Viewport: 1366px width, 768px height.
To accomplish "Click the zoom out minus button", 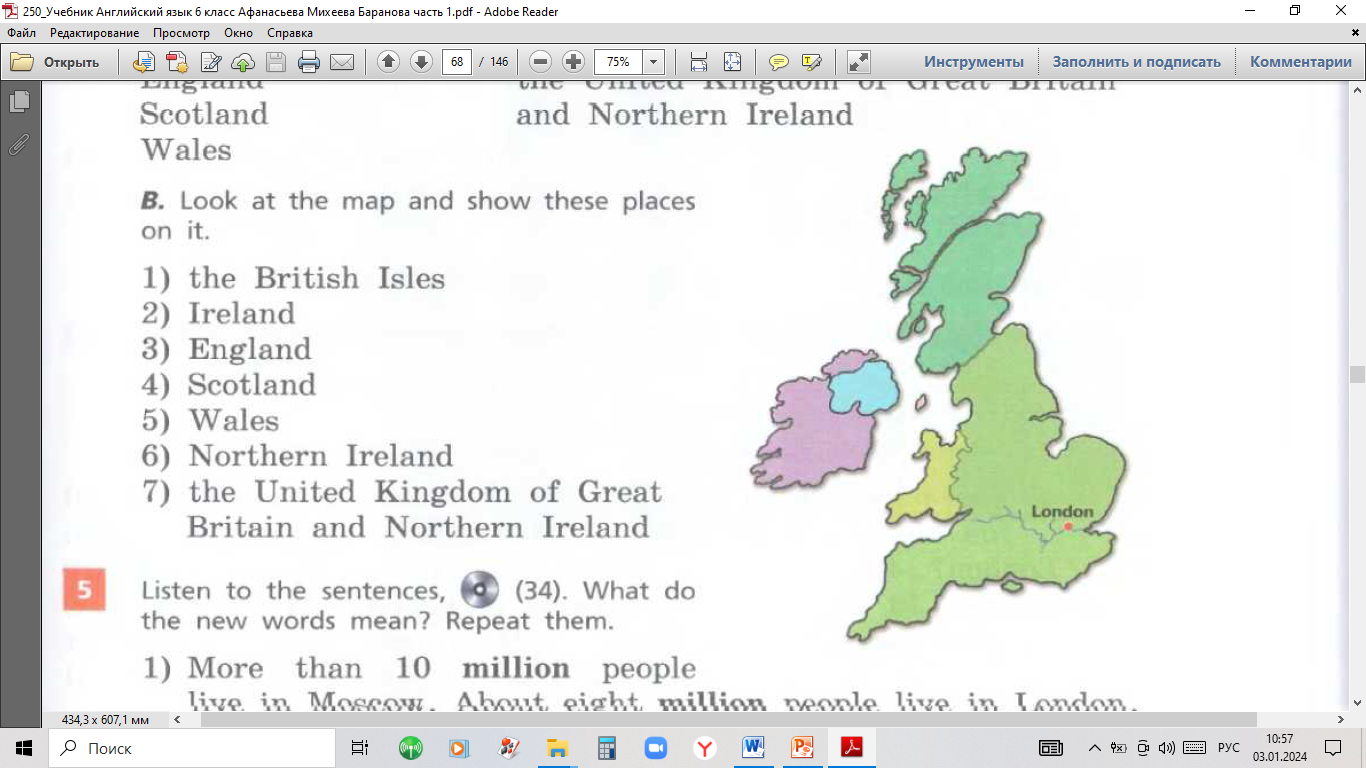I will 540,62.
